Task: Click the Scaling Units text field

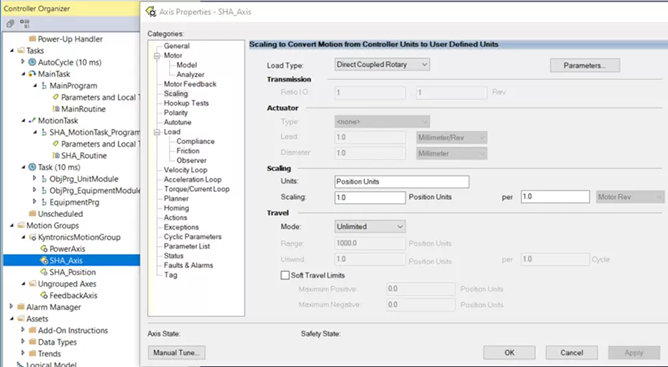Action: [402, 182]
